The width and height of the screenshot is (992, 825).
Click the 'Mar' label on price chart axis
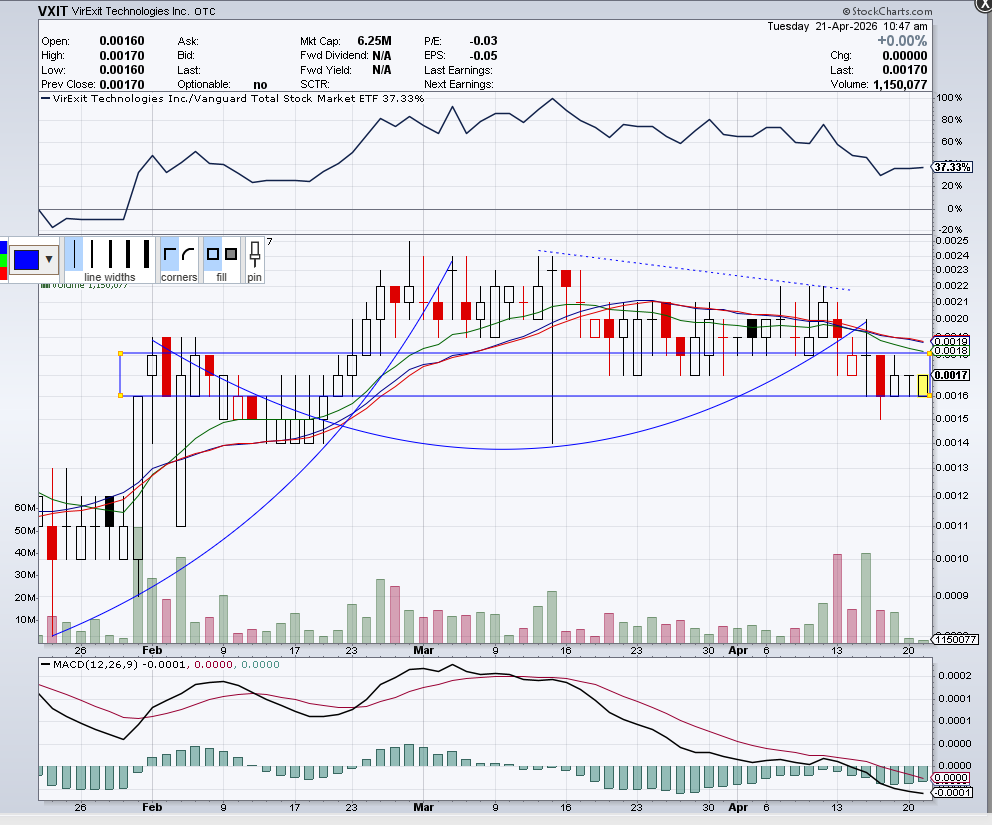coord(423,650)
